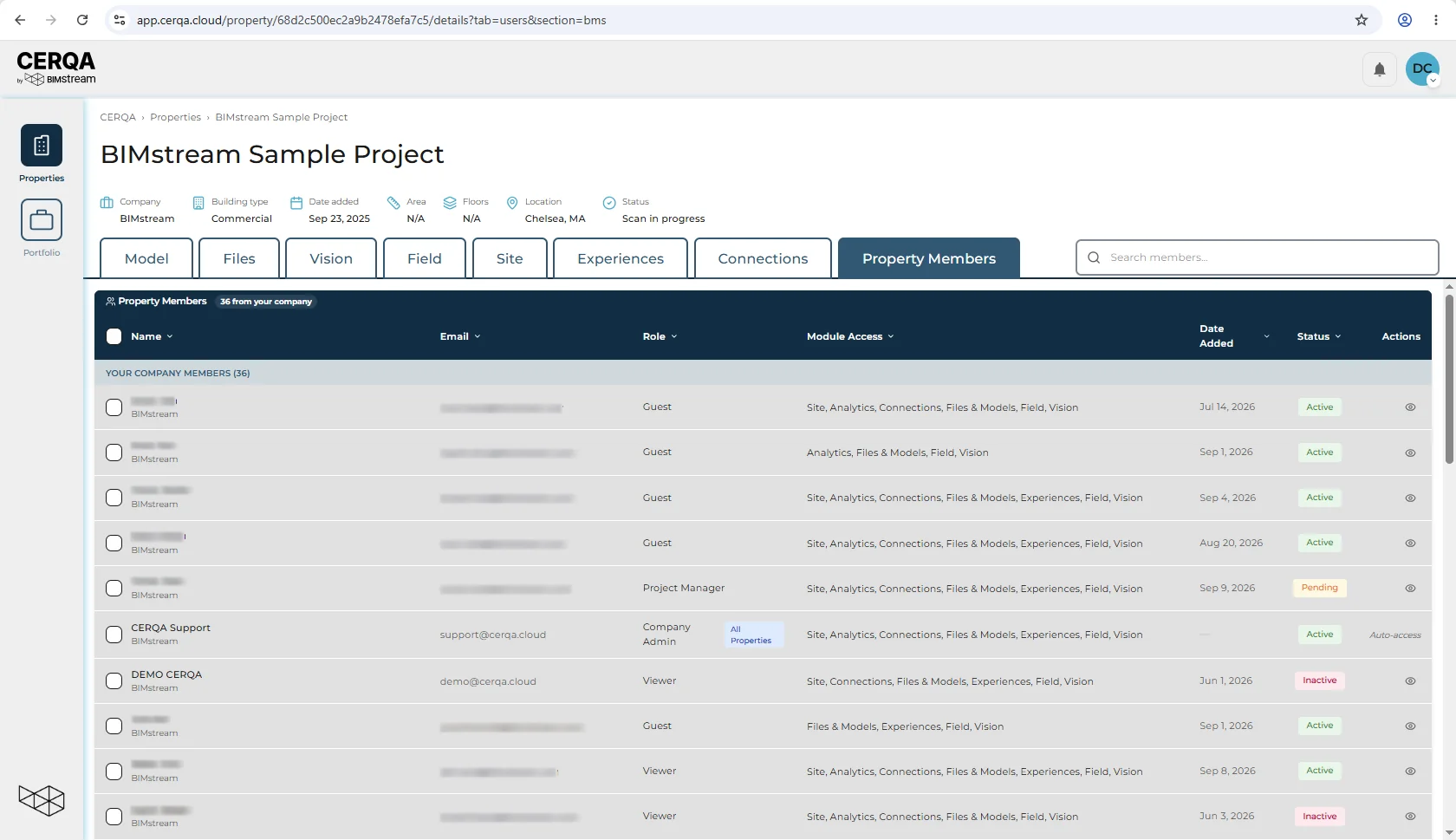Click the CERQA by BIMstream logo
1456x840 pixels.
pyautogui.click(x=56, y=68)
